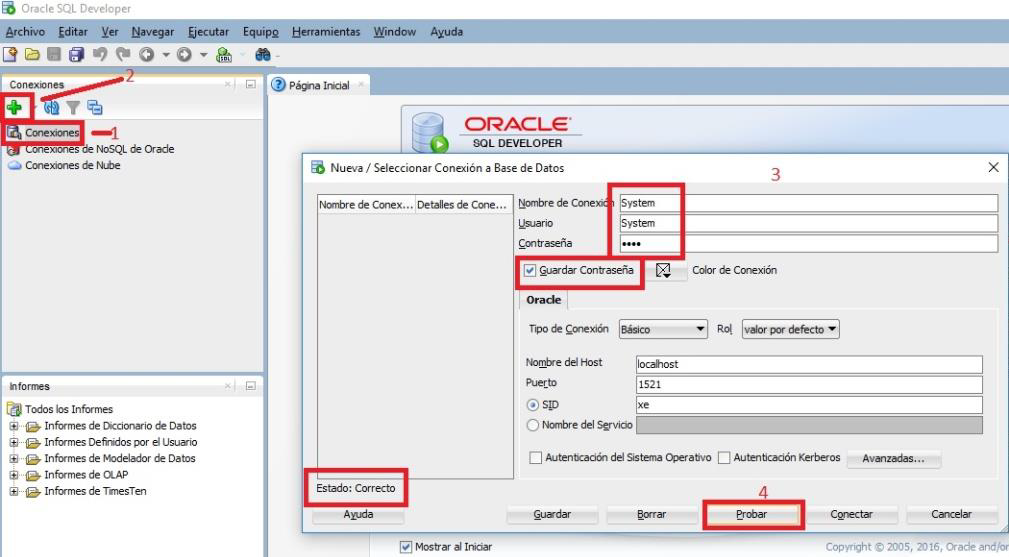Expand Informes de Modelador de Datos node
This screenshot has height=557, width=1009.
[x=14, y=459]
